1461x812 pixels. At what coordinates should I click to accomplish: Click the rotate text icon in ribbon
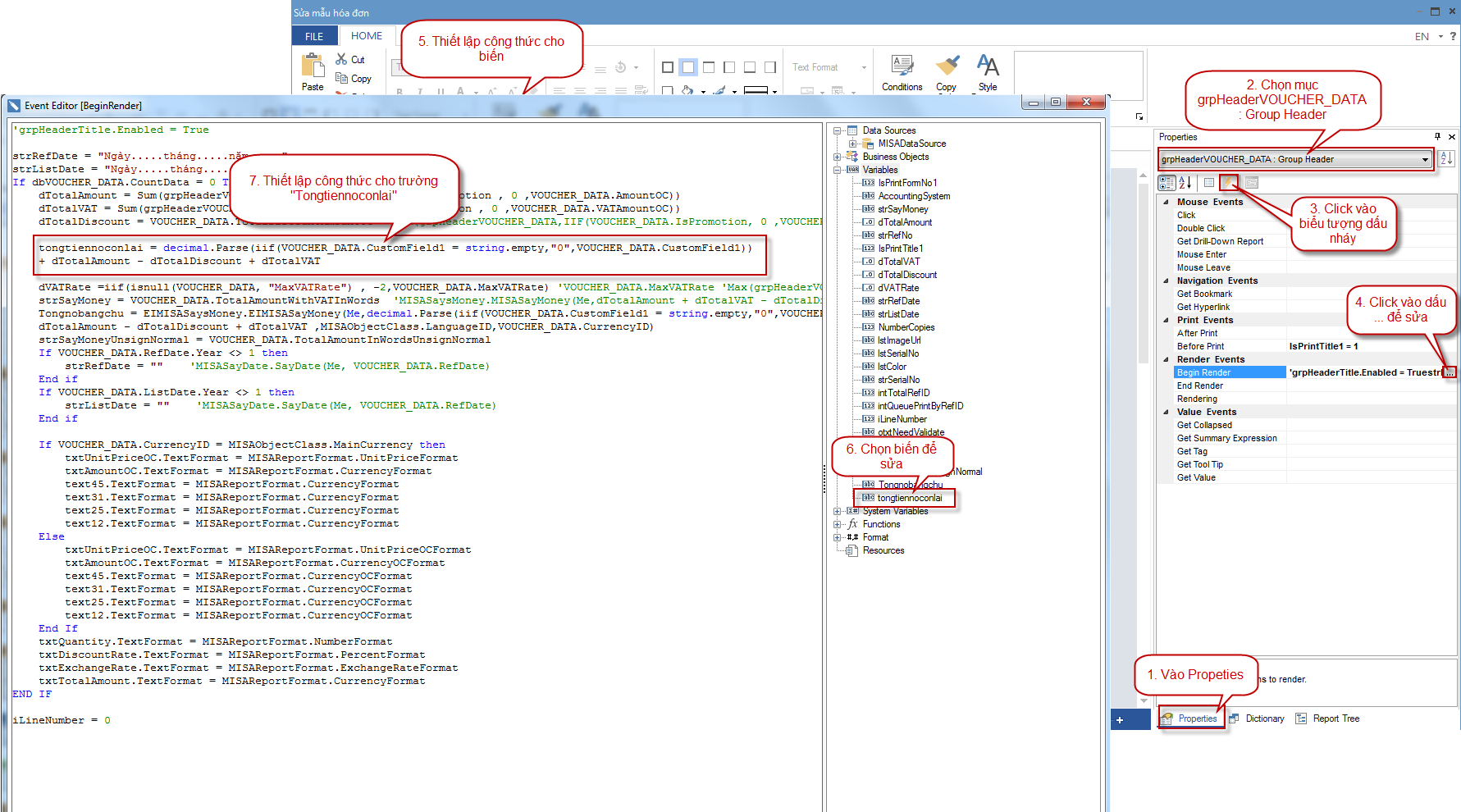point(621,67)
